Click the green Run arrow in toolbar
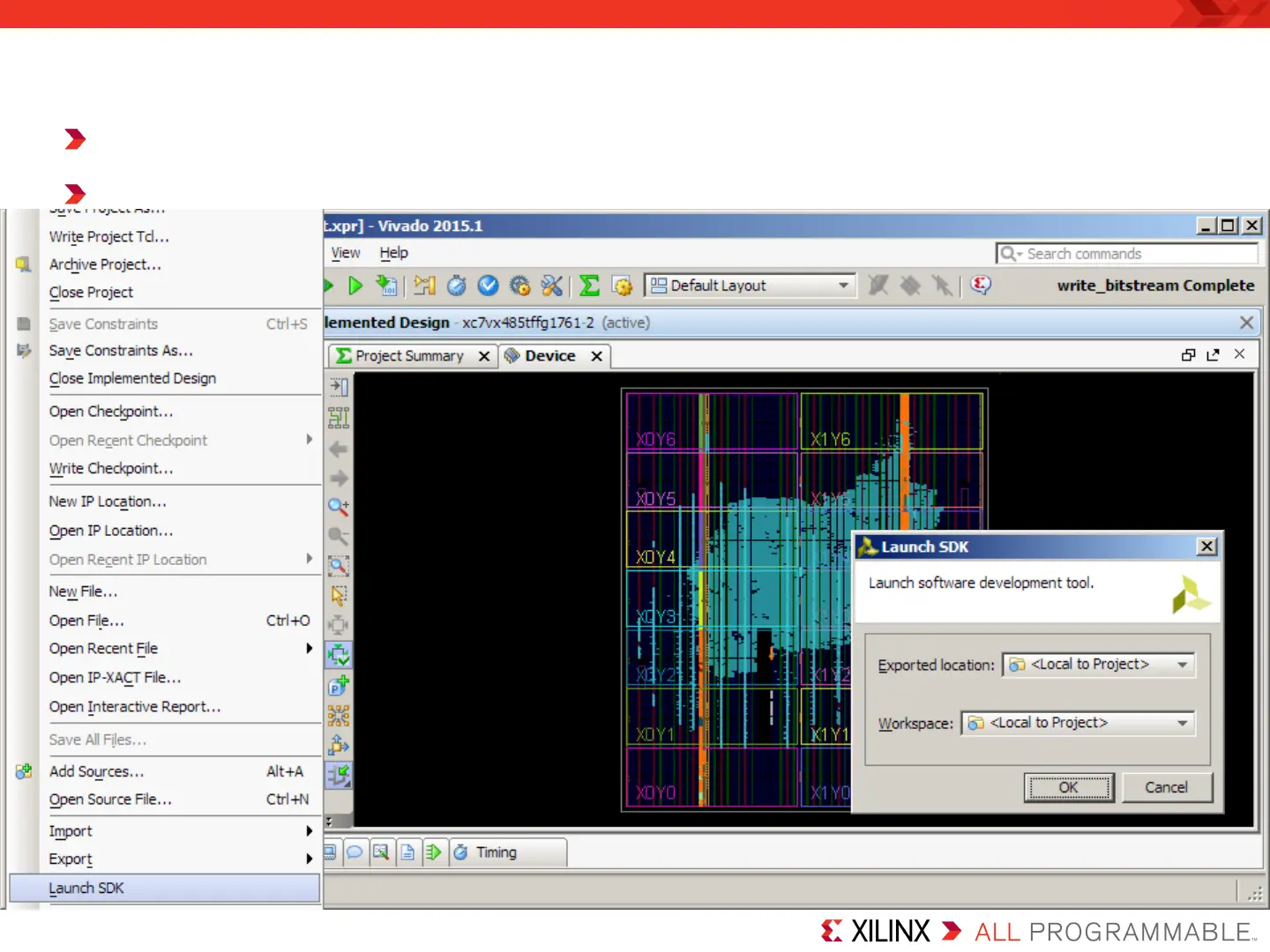The height and width of the screenshot is (952, 1270). point(355,286)
